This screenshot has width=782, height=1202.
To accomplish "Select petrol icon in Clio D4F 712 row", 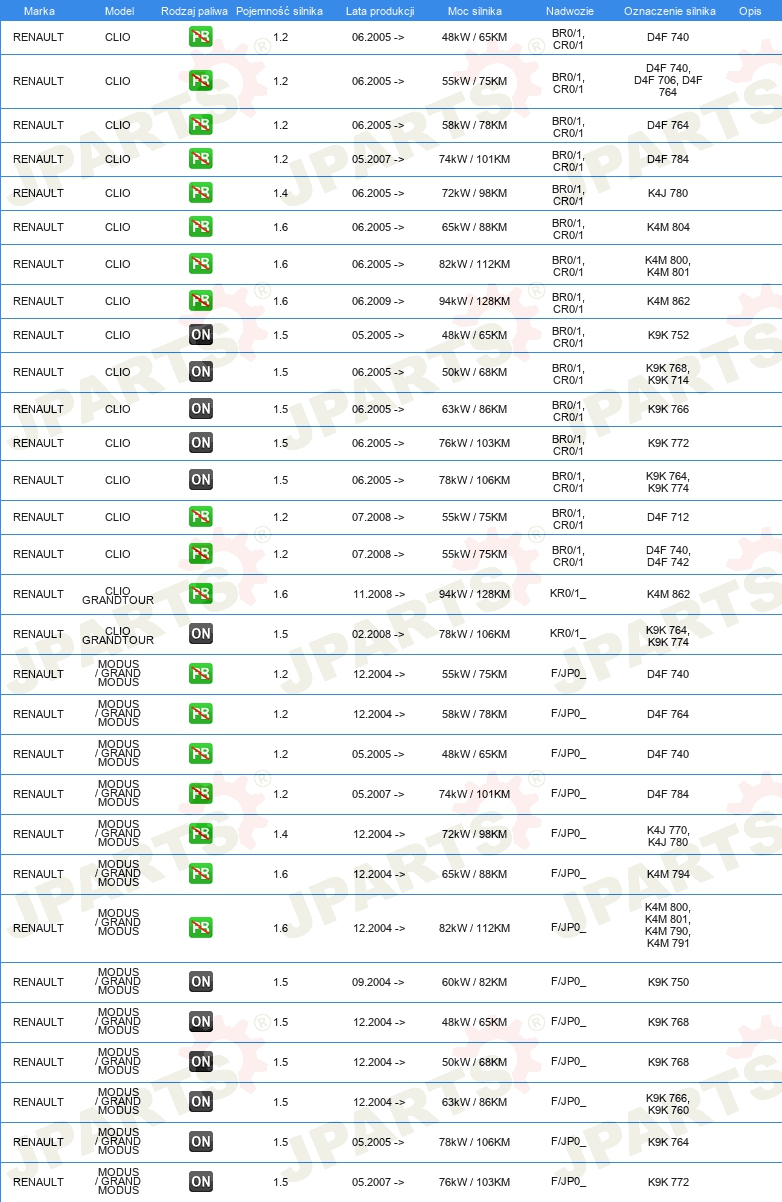I will pos(201,517).
